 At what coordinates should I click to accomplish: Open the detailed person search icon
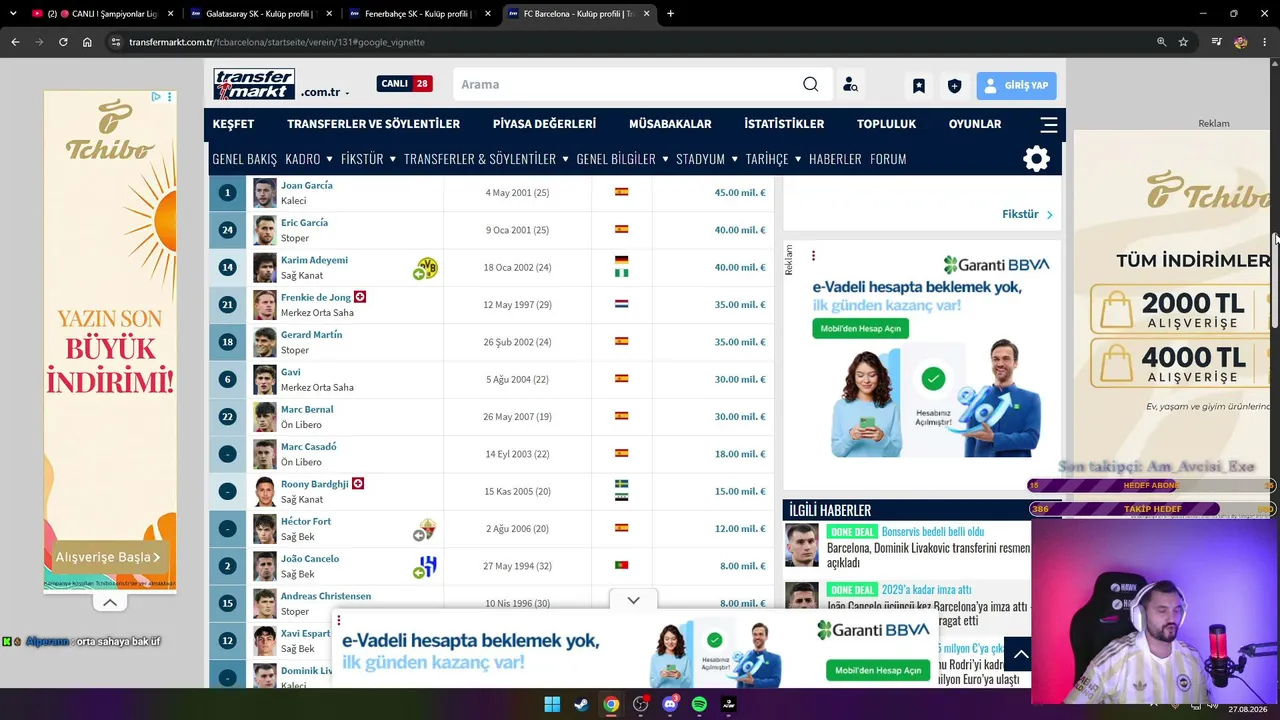pos(850,85)
